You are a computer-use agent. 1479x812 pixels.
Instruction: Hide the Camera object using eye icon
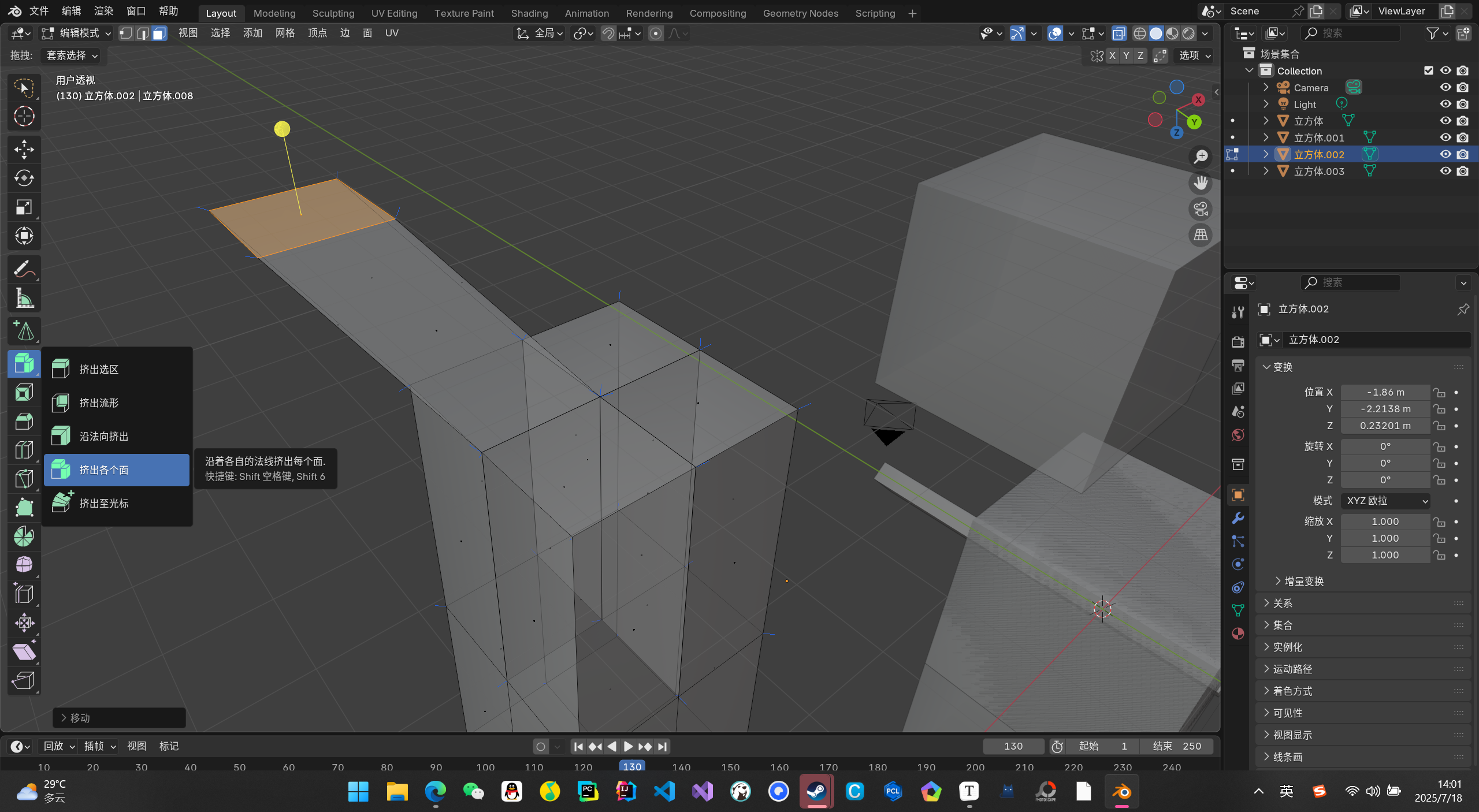[1445, 87]
